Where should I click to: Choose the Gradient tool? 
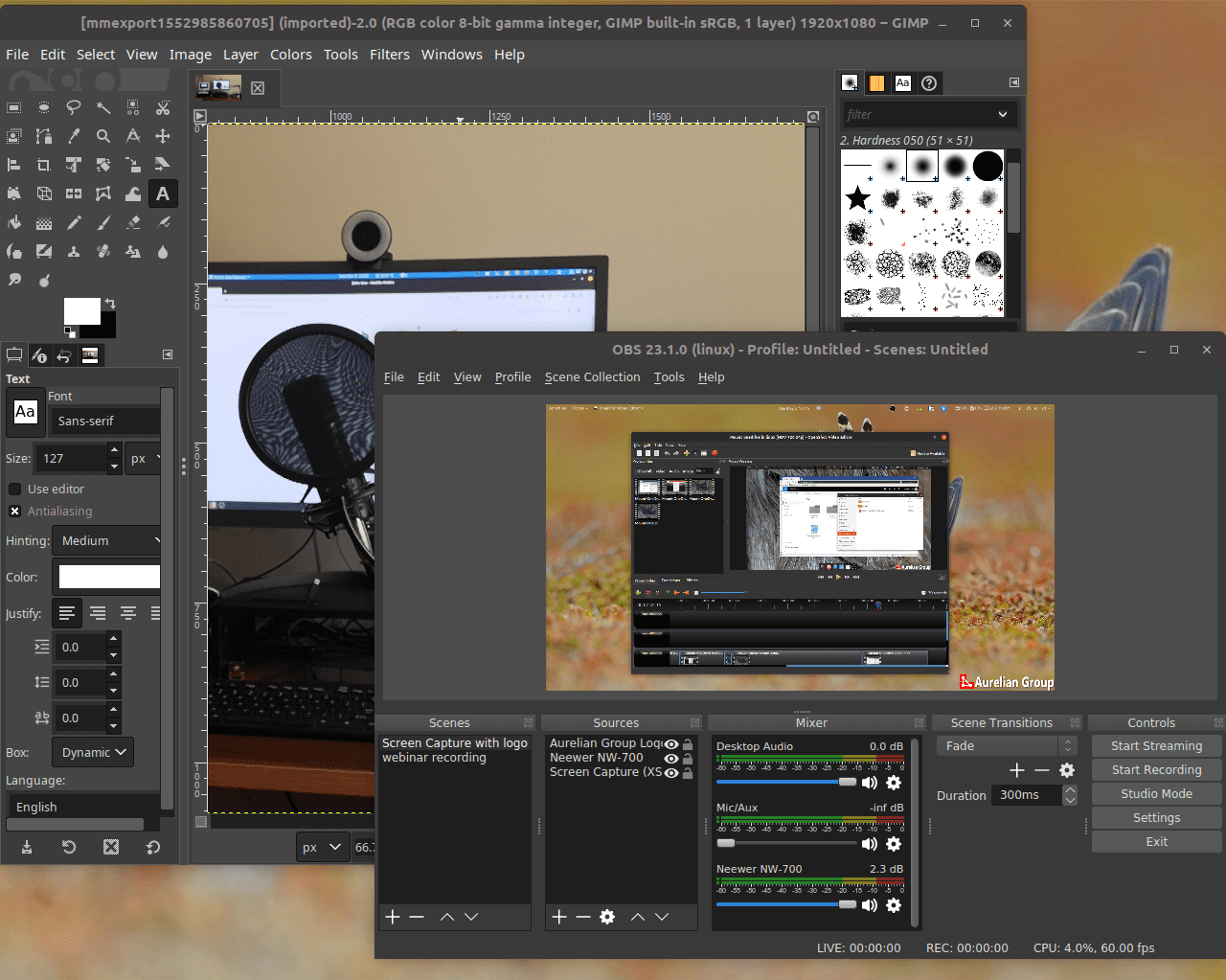44,222
